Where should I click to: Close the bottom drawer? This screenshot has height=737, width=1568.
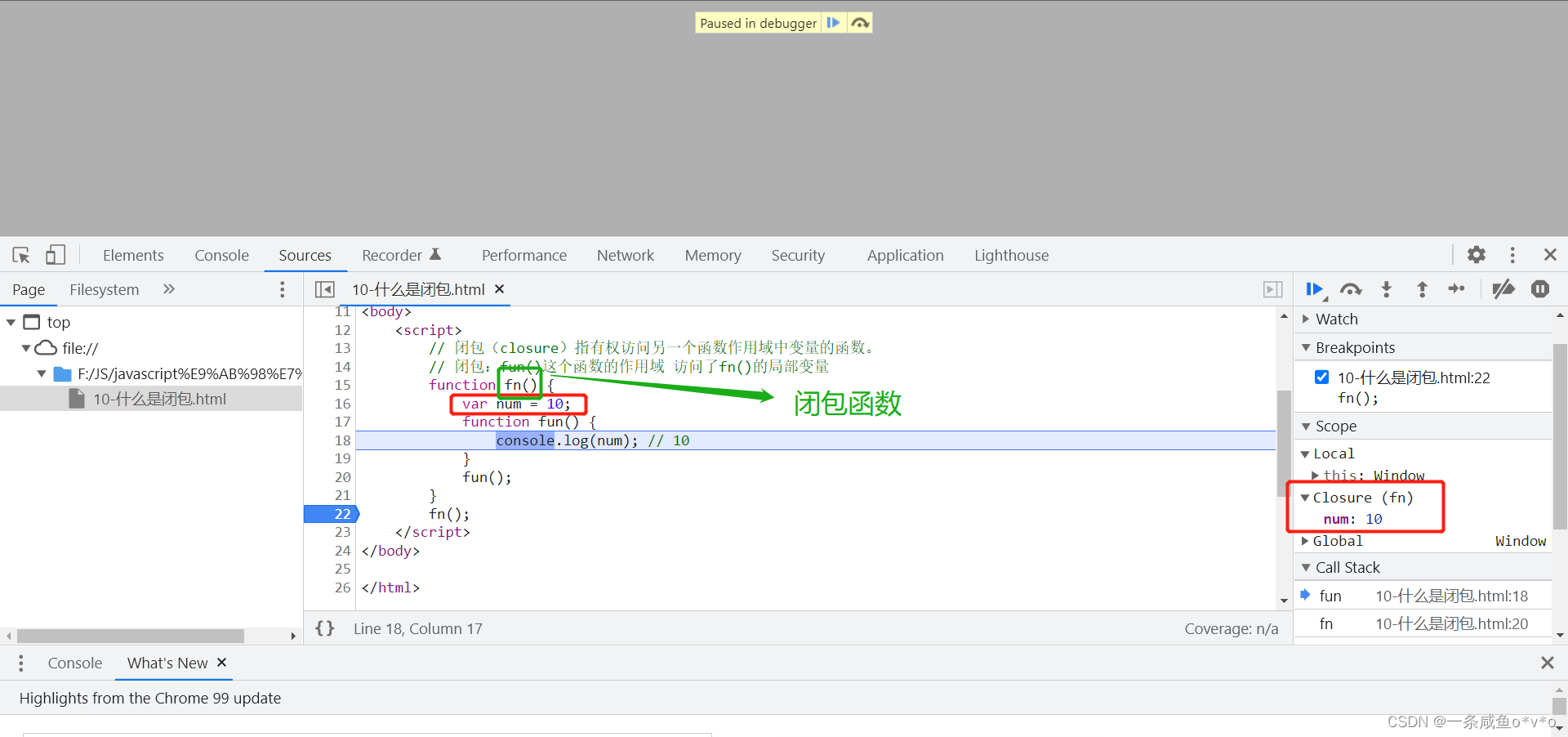1547,663
